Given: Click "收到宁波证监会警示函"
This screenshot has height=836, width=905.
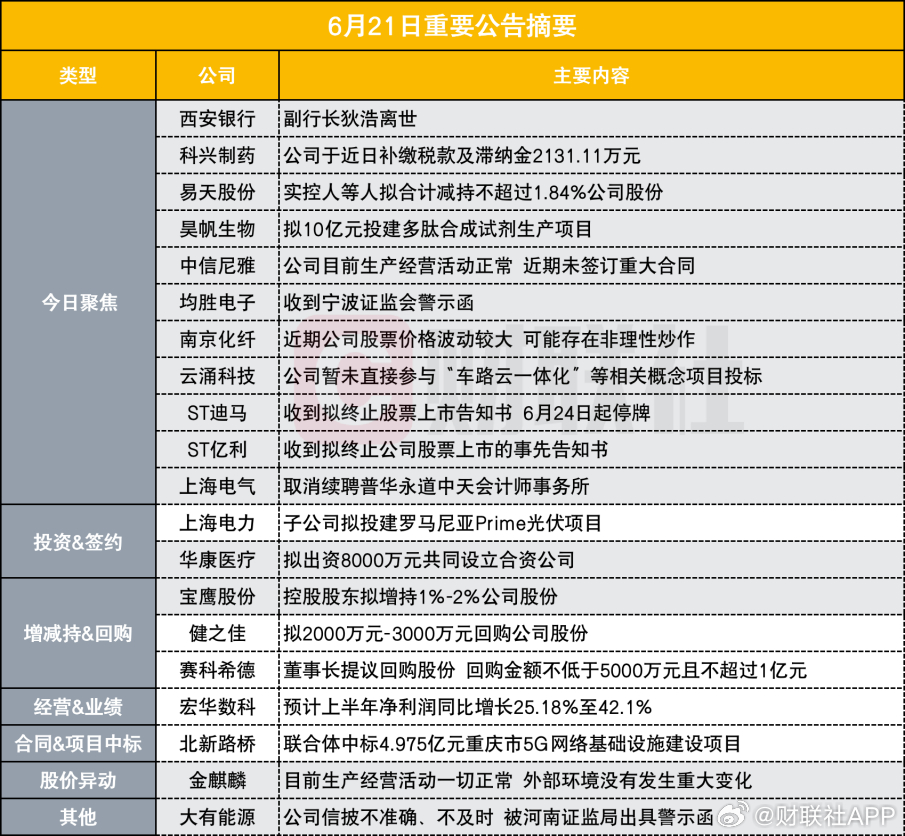Looking at the screenshot, I should (x=379, y=303).
